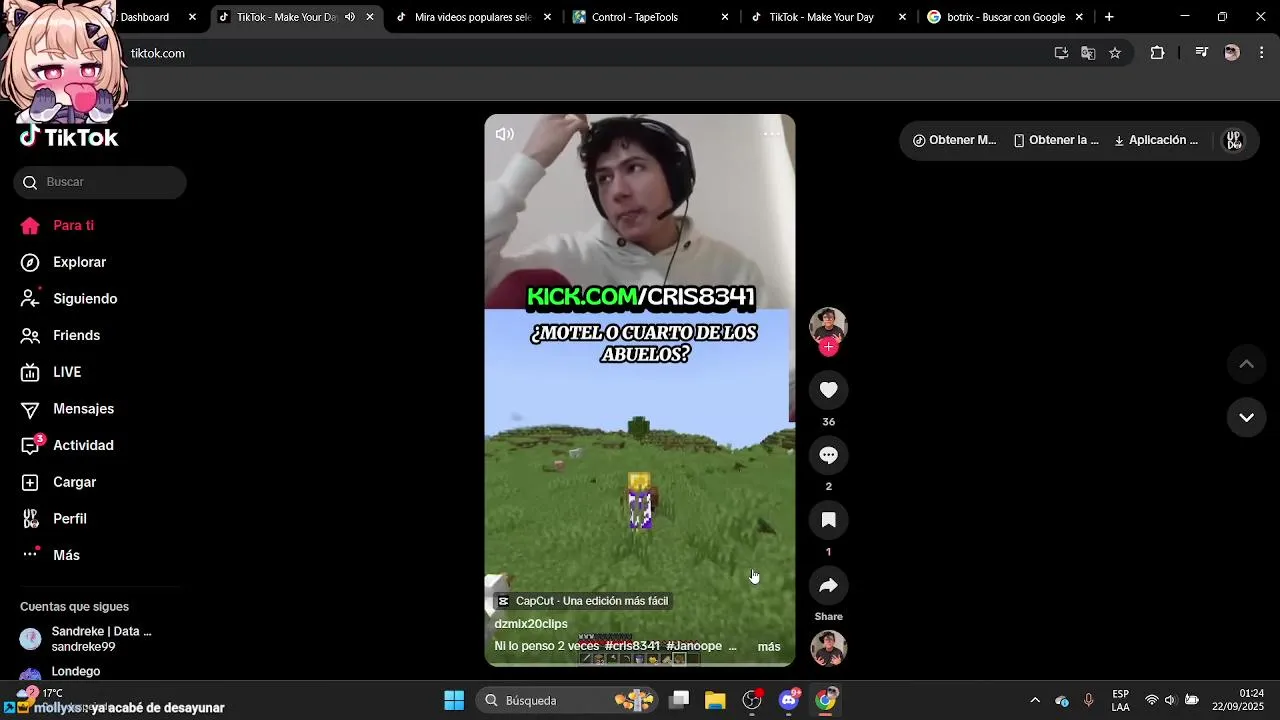Image resolution: width=1280 pixels, height=720 pixels.
Task: Switch to 'botrix - Buscar con Google' tab
Action: point(1004,17)
